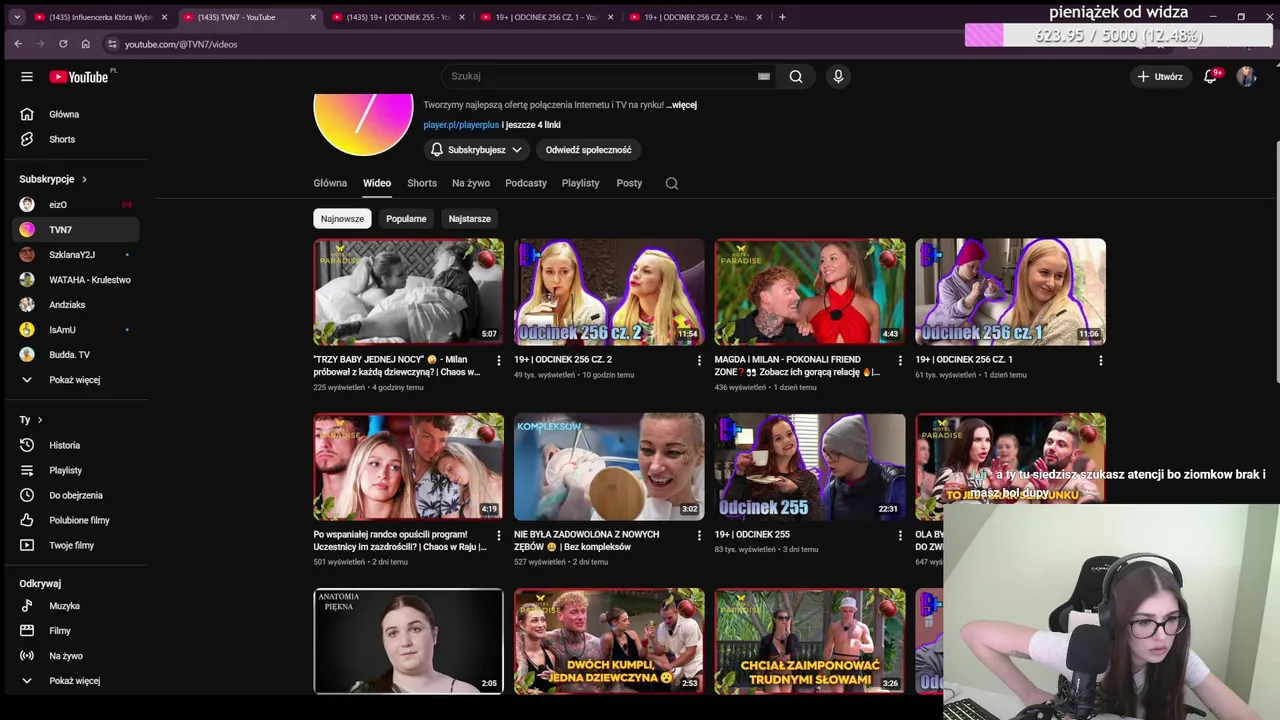Search within the TVN7 channel

[x=672, y=183]
